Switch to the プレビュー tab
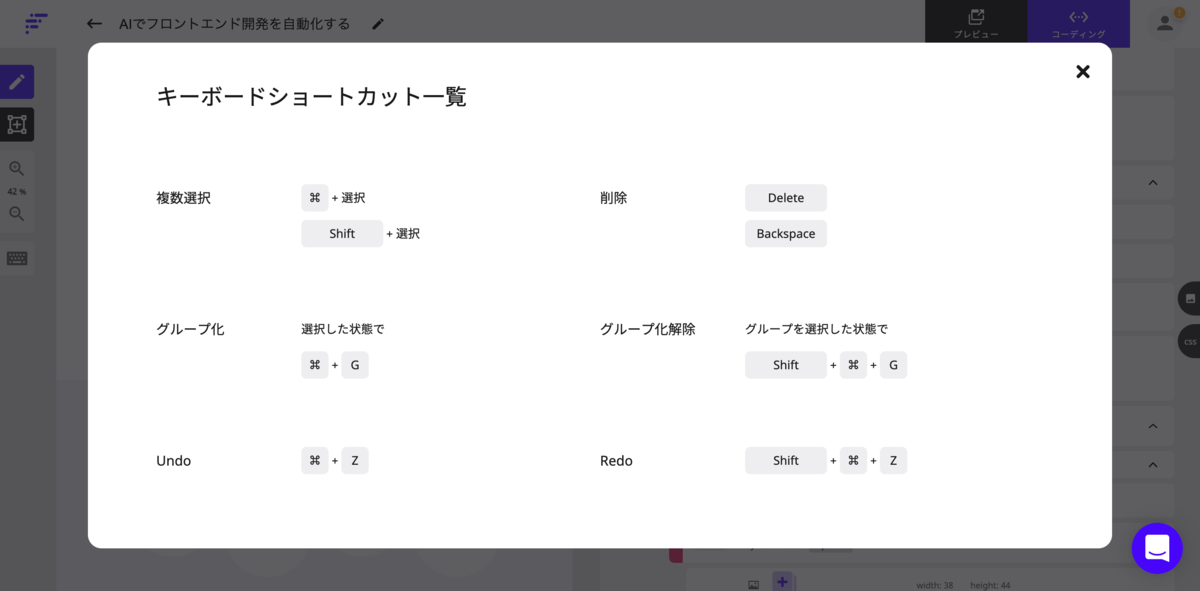The height and width of the screenshot is (591, 1200). pyautogui.click(x=975, y=23)
